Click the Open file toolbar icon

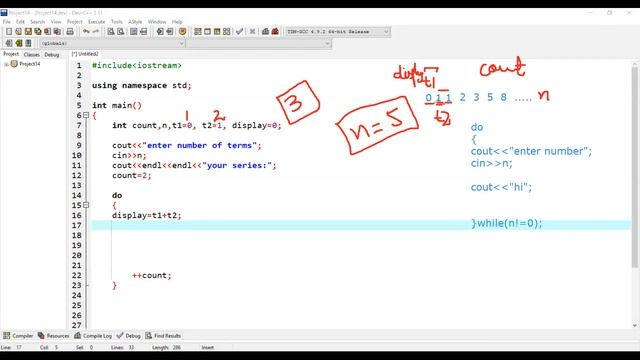pos(18,31)
